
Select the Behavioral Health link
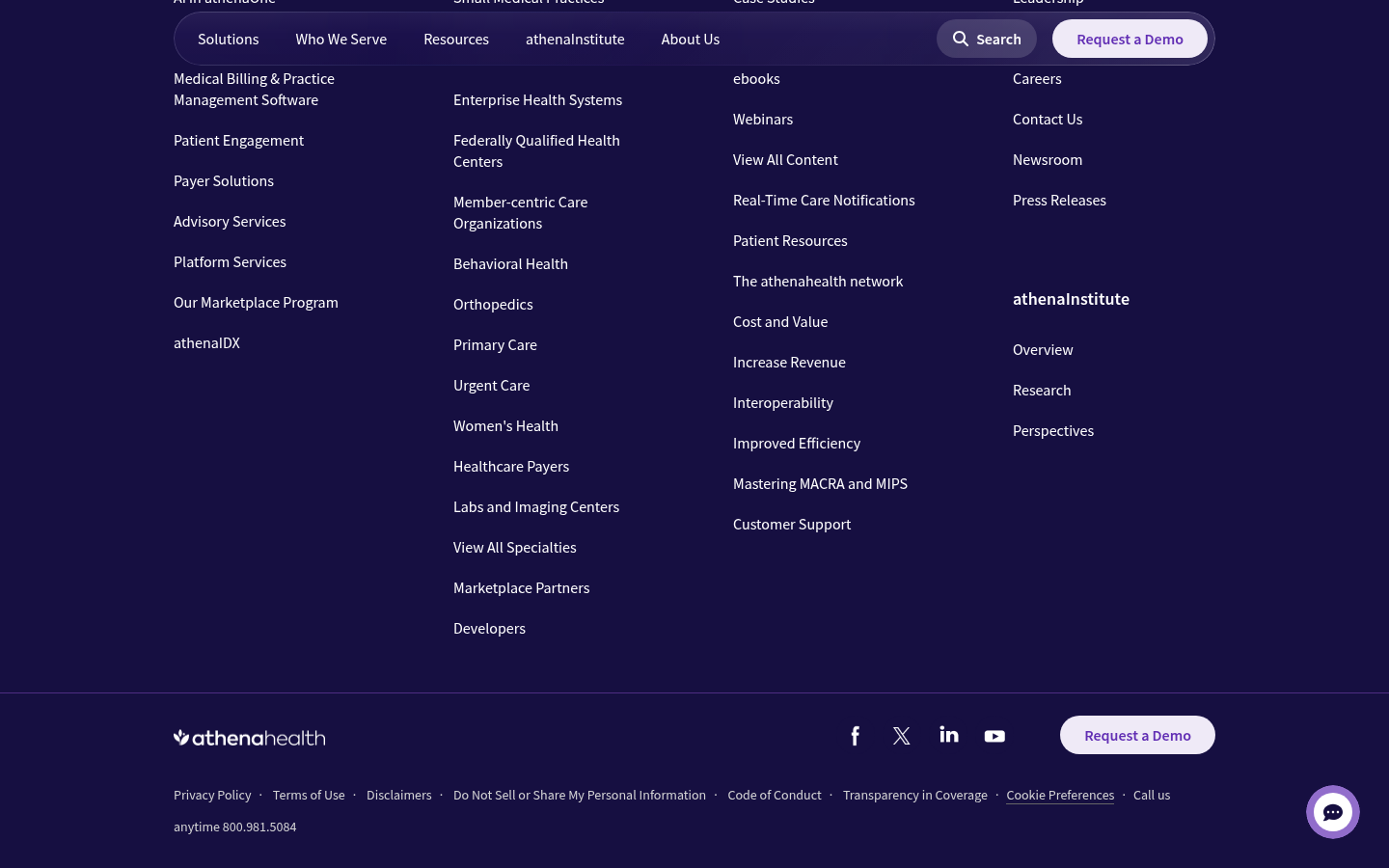tap(510, 263)
